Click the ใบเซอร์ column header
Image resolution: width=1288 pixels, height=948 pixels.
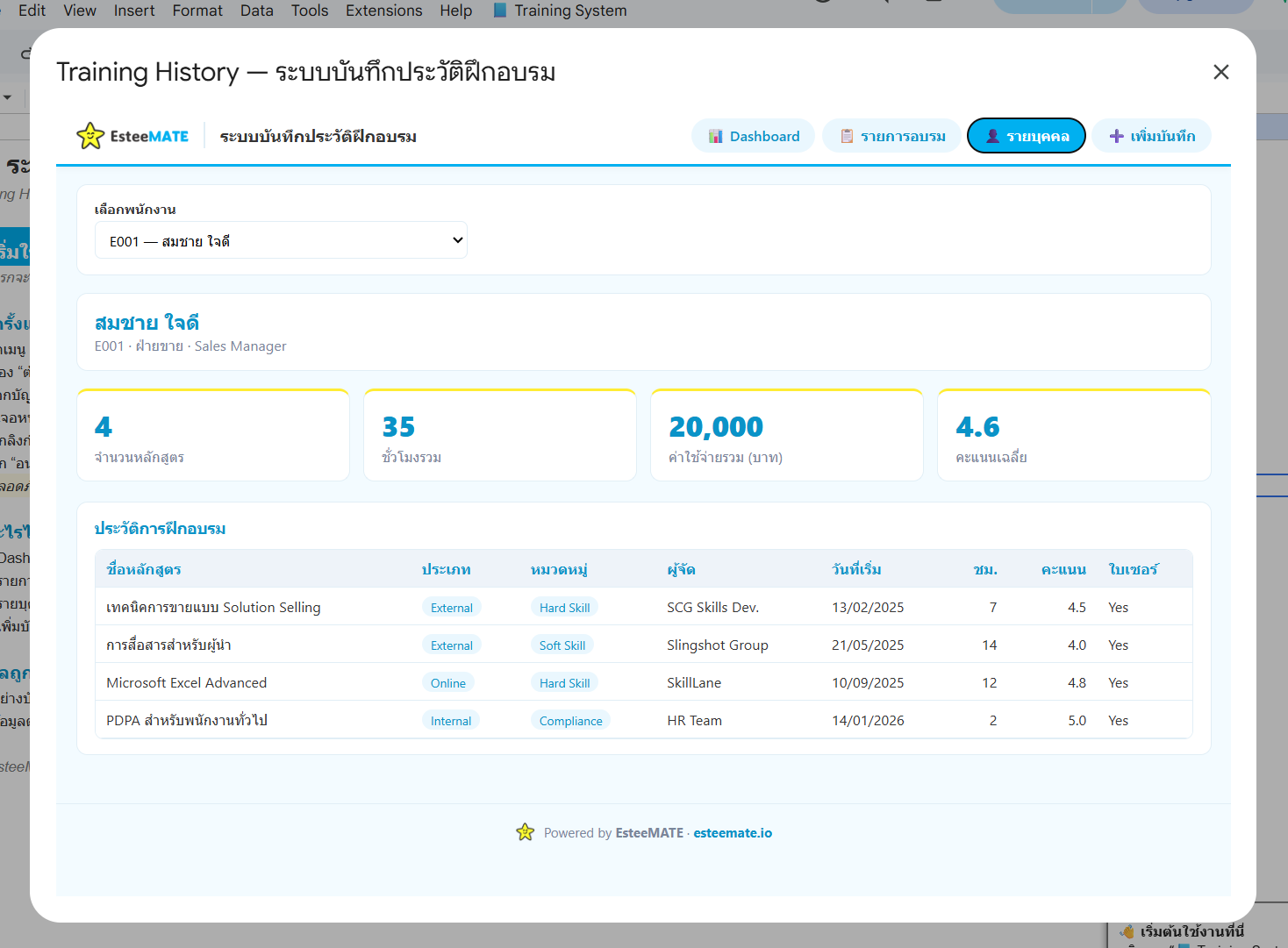pyautogui.click(x=1134, y=569)
